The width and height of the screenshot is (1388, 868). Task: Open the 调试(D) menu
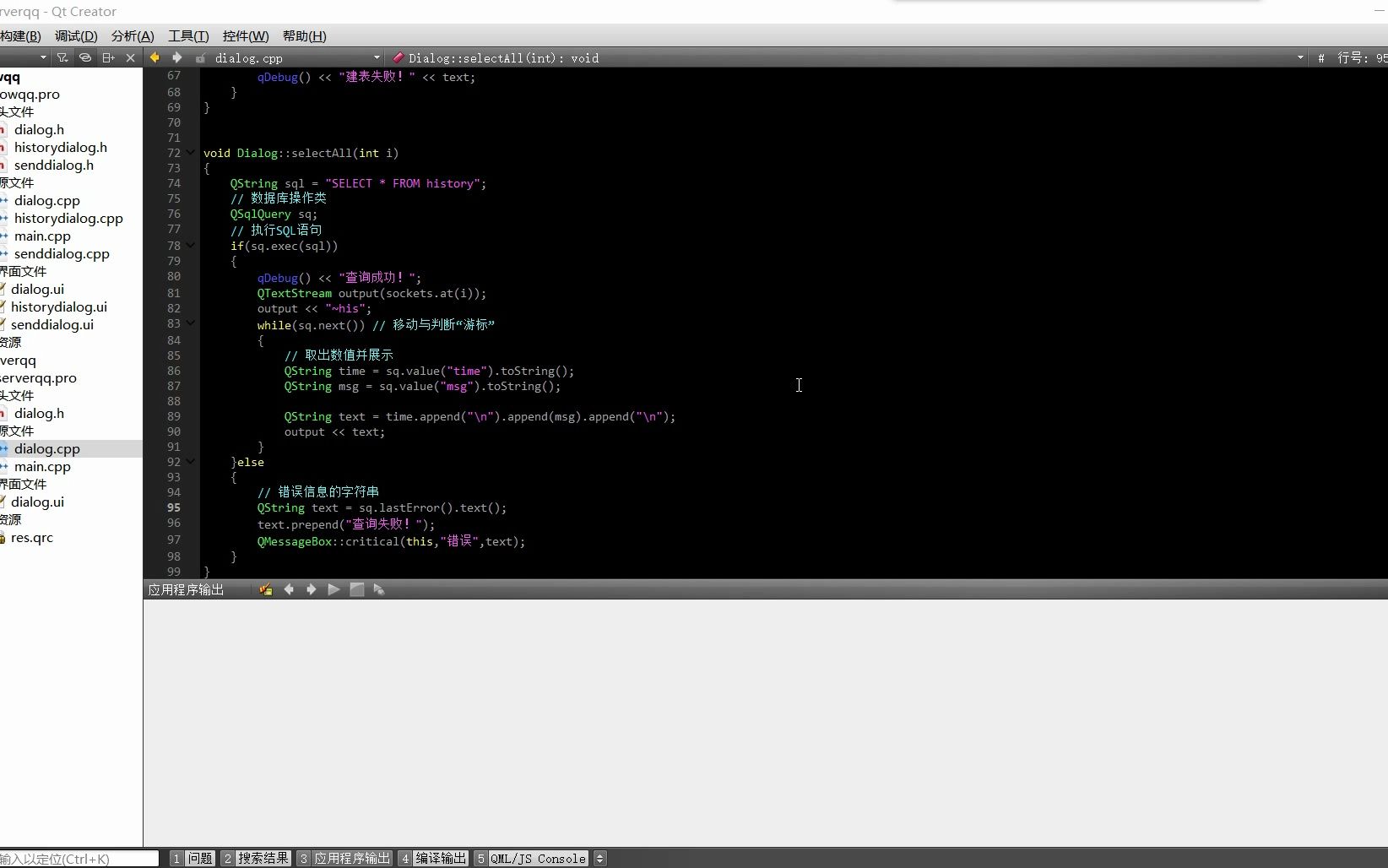(76, 35)
